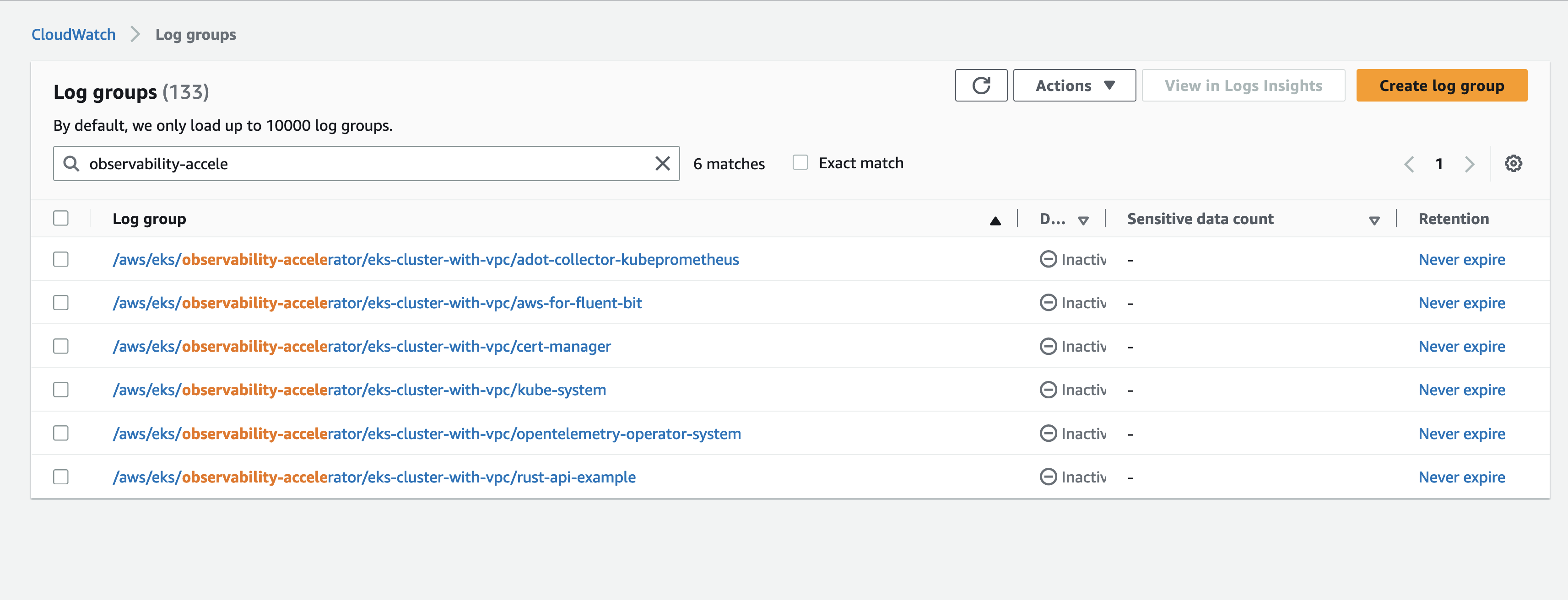The image size is (1568, 600).
Task: Navigate to CloudWatch breadcrumb
Action: click(74, 35)
